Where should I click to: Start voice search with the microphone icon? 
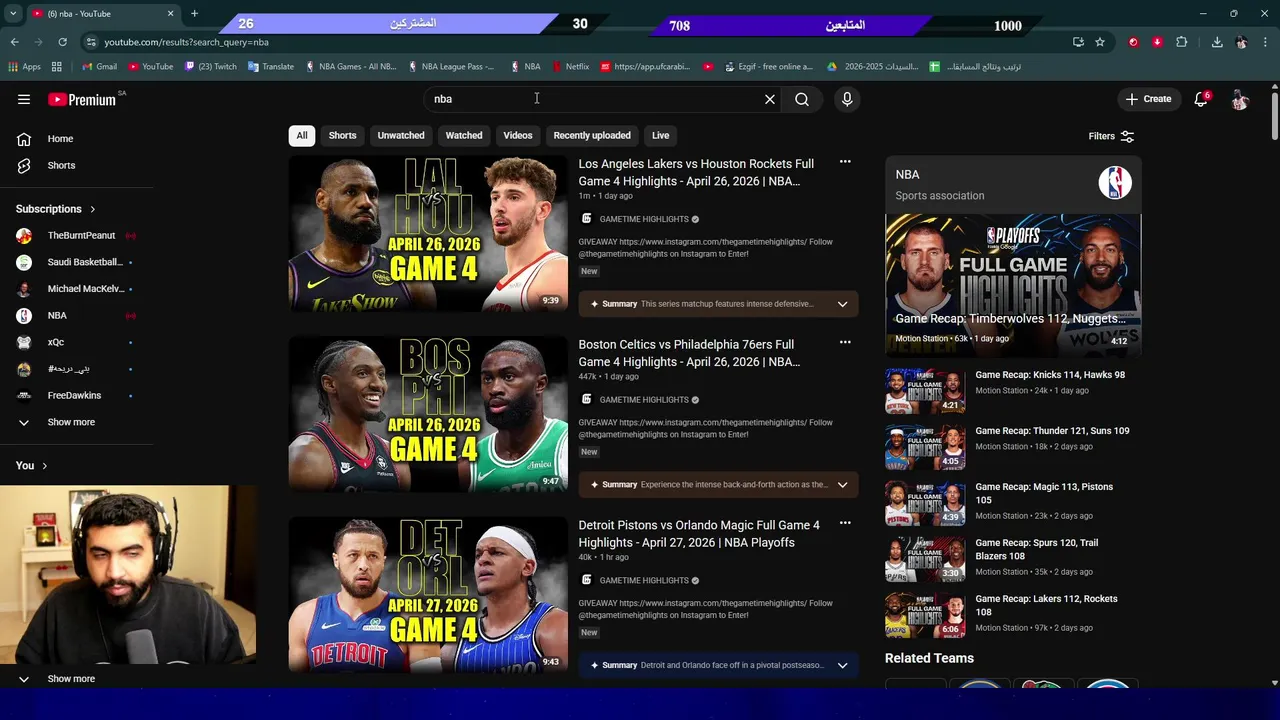(847, 99)
